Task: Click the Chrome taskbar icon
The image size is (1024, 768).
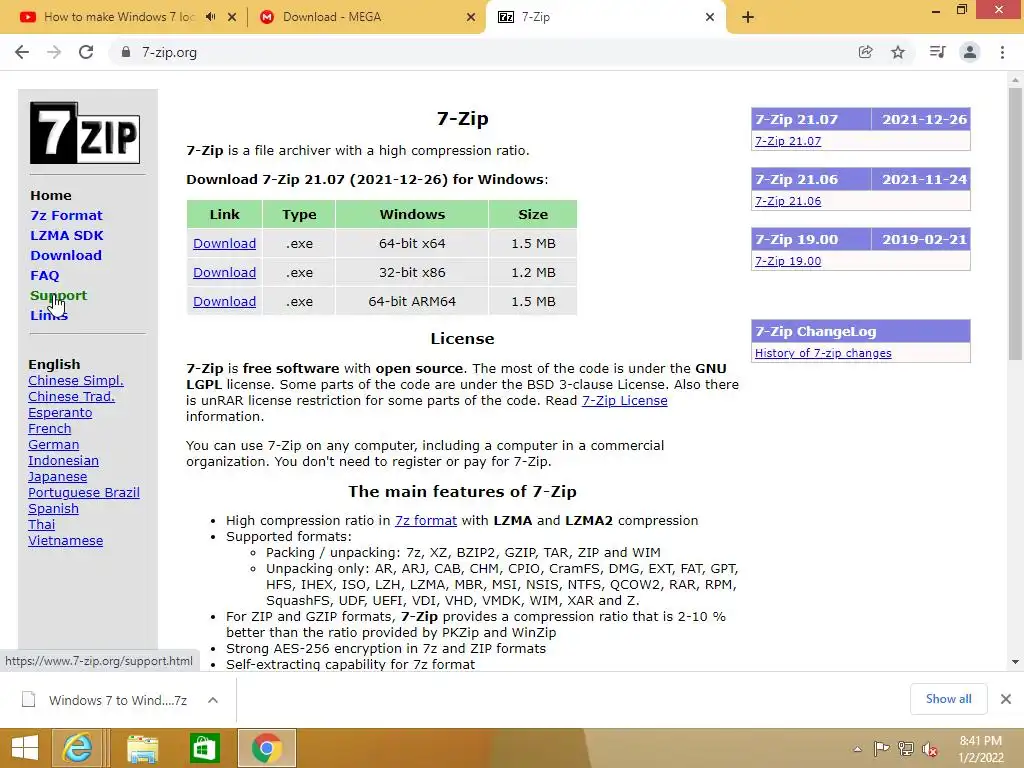Action: (x=266, y=748)
